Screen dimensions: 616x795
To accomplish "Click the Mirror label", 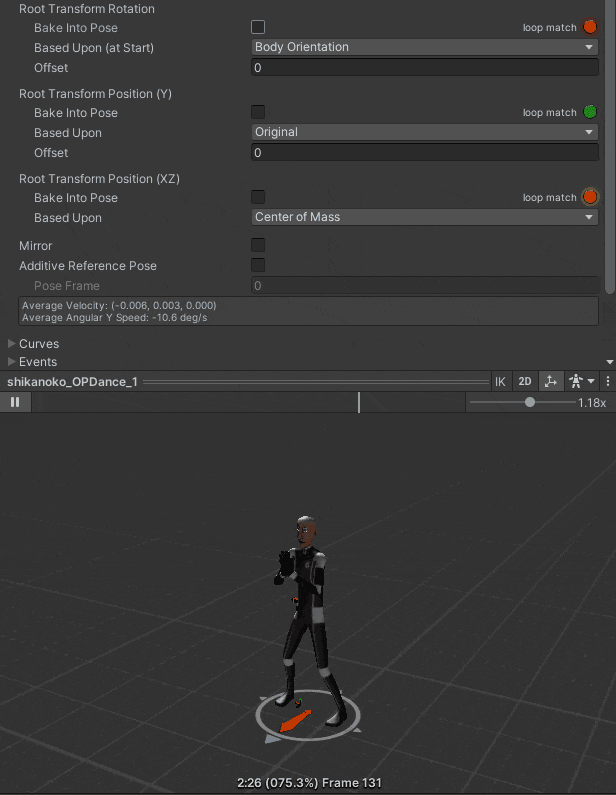I will click(35, 246).
